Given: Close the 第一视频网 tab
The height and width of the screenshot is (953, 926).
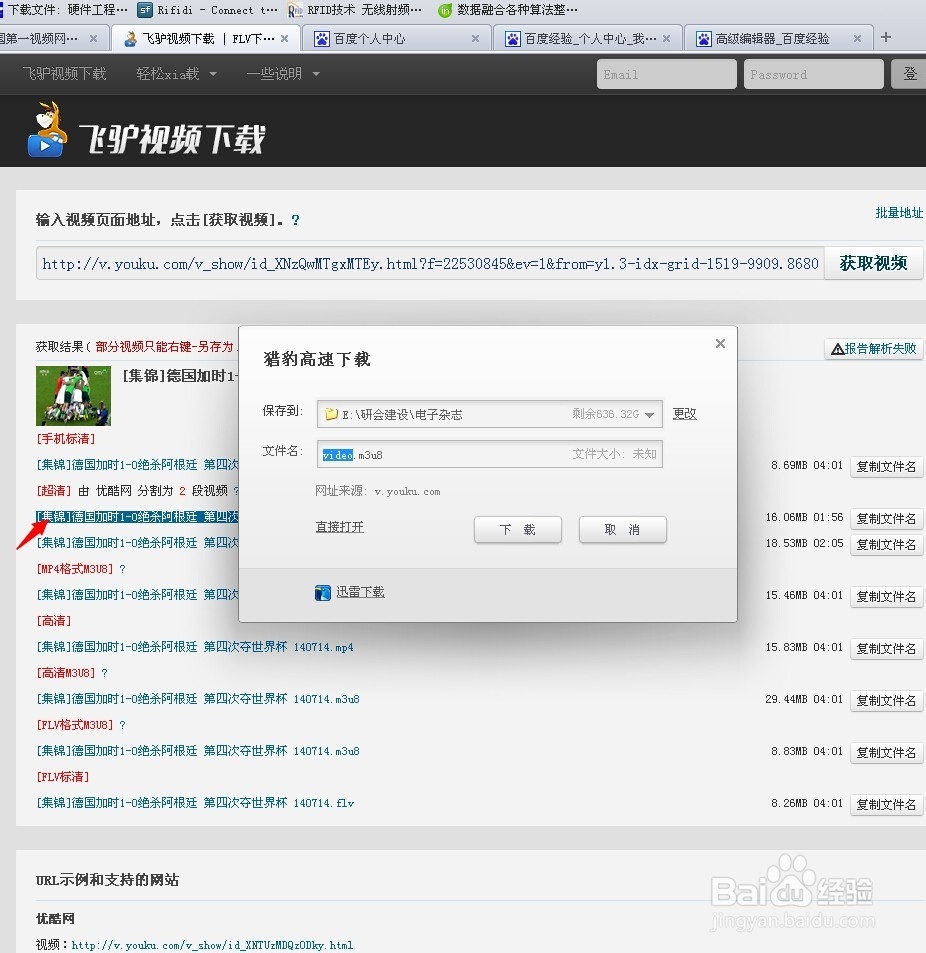Looking at the screenshot, I should tap(93, 38).
